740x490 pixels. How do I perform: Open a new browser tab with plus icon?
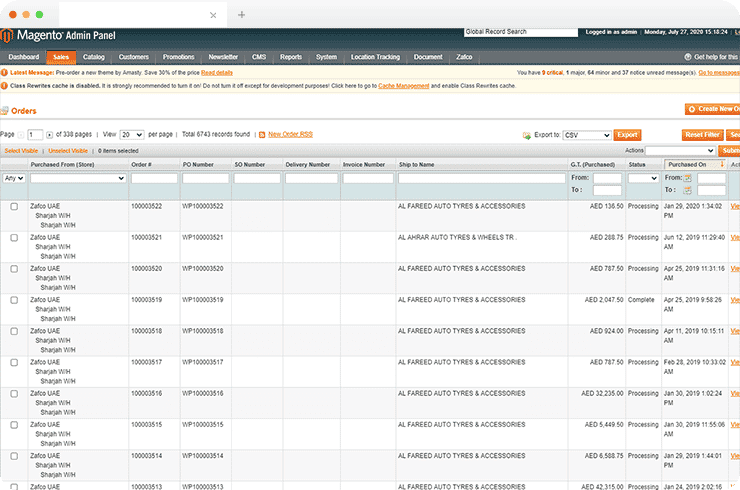pos(241,15)
